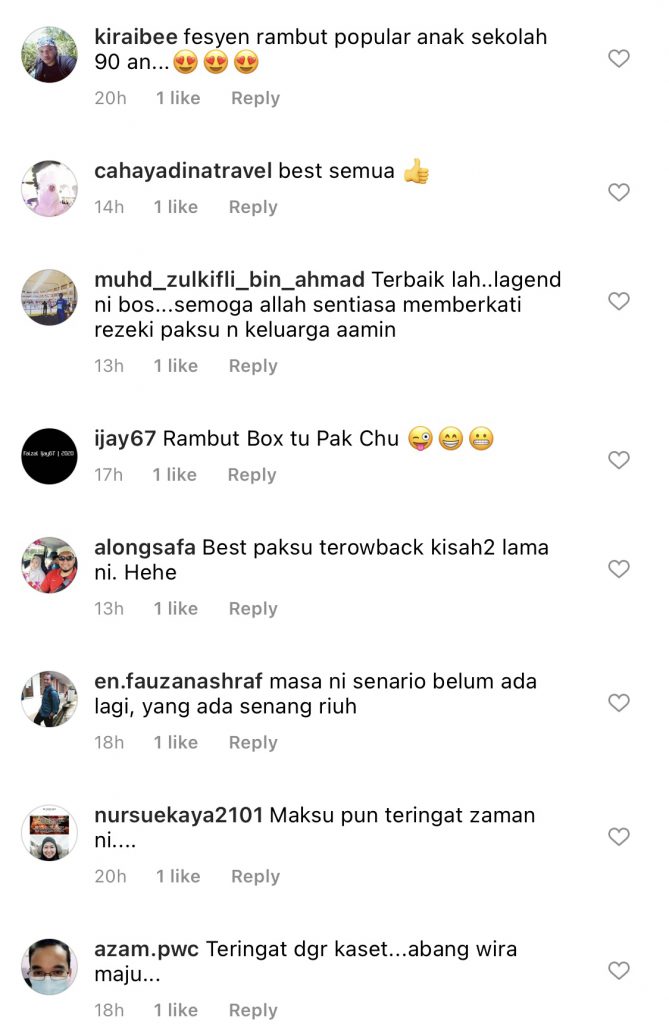The width and height of the screenshot is (669, 1024).
Task: Like muhd_zulkifli_bin_ahmad's comment heart
Action: tap(619, 301)
